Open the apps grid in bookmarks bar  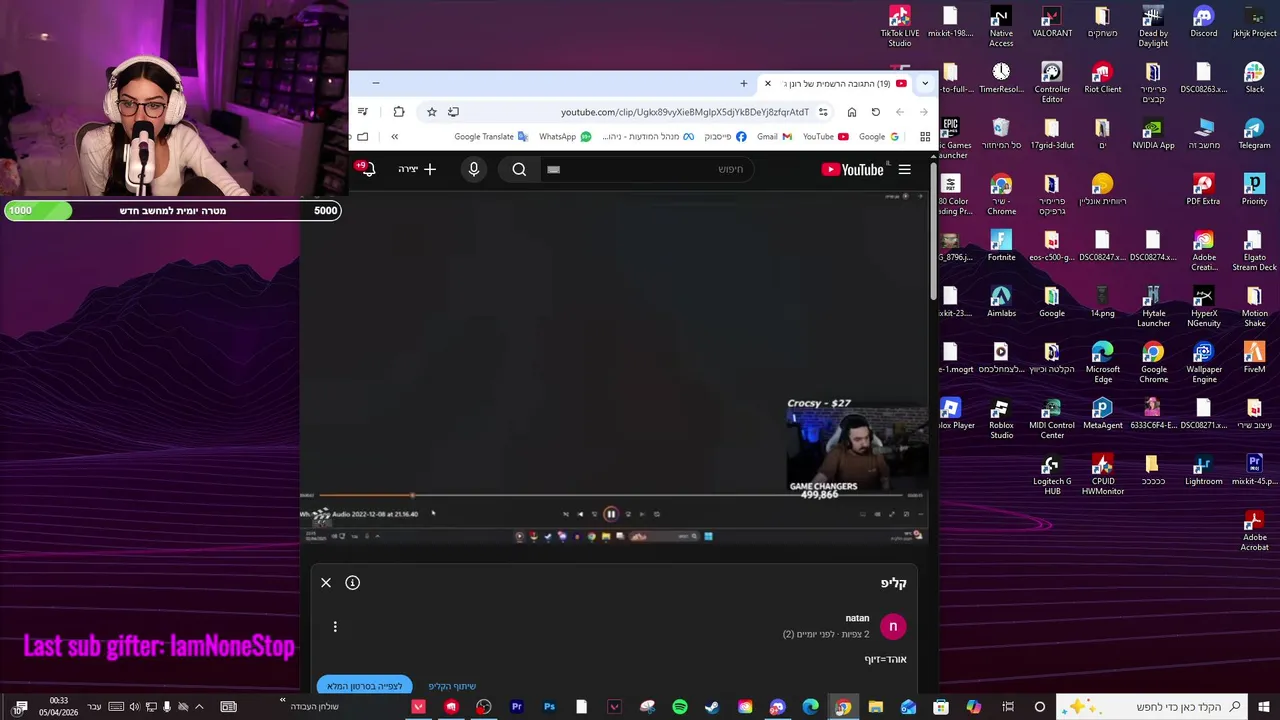pos(925,137)
